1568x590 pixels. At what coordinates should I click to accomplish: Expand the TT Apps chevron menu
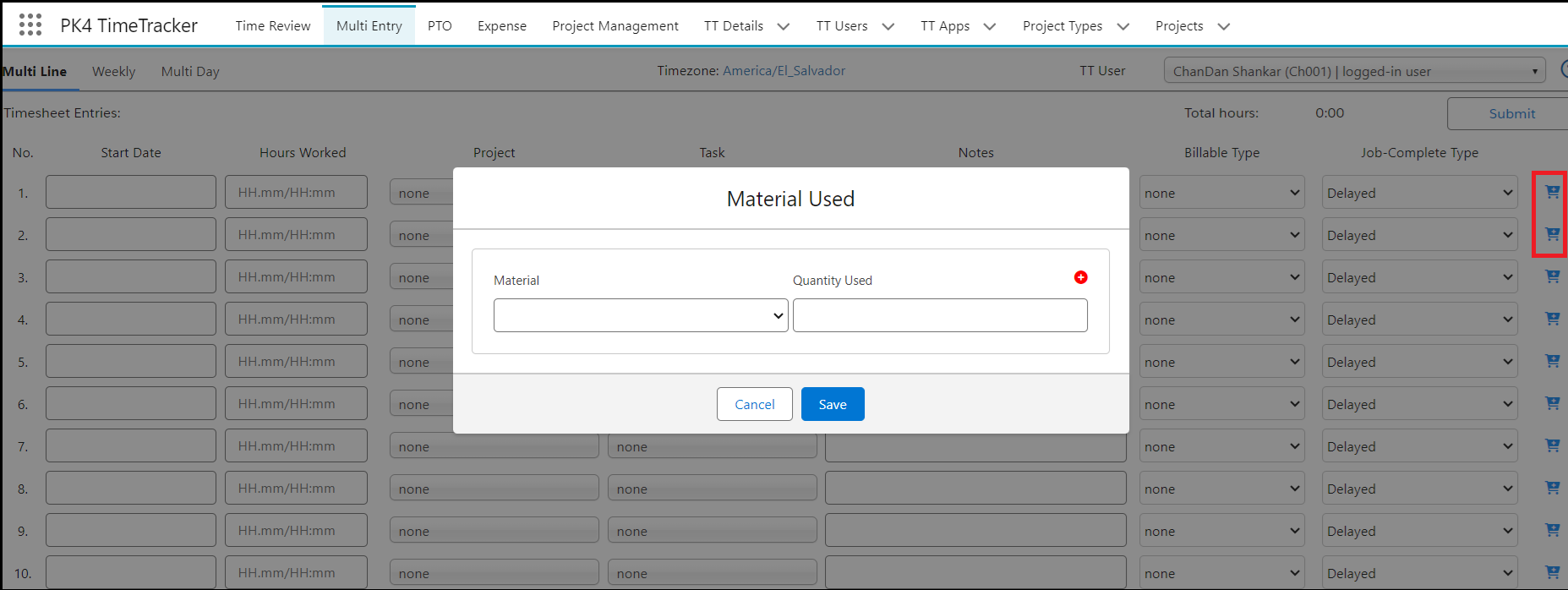(x=990, y=26)
